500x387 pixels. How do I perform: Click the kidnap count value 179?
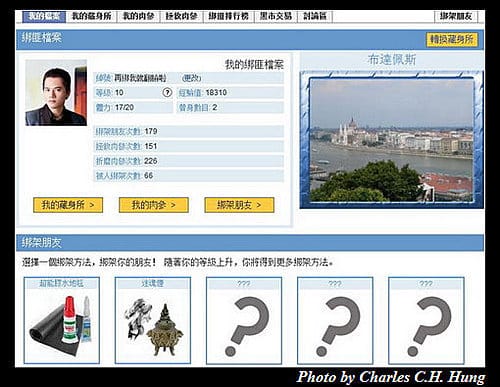pyautogui.click(x=151, y=131)
